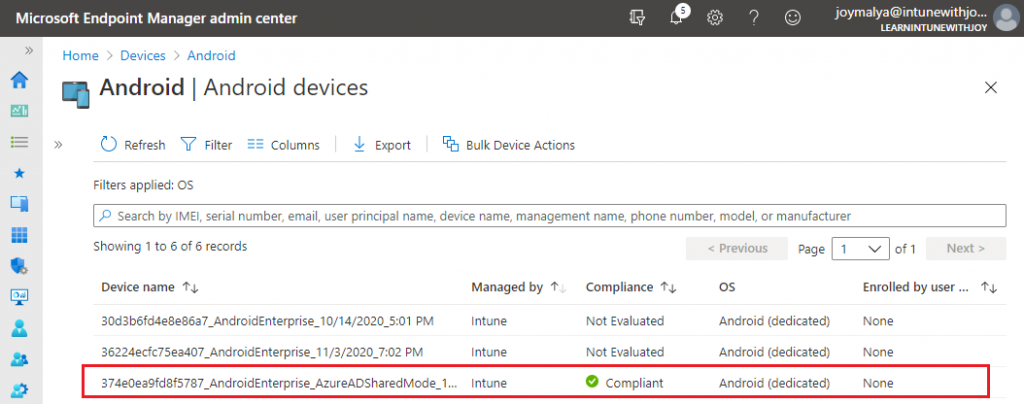Viewport: 1024px width, 404px height.
Task: Open the directory and subscription filter icon
Action: 637,18
